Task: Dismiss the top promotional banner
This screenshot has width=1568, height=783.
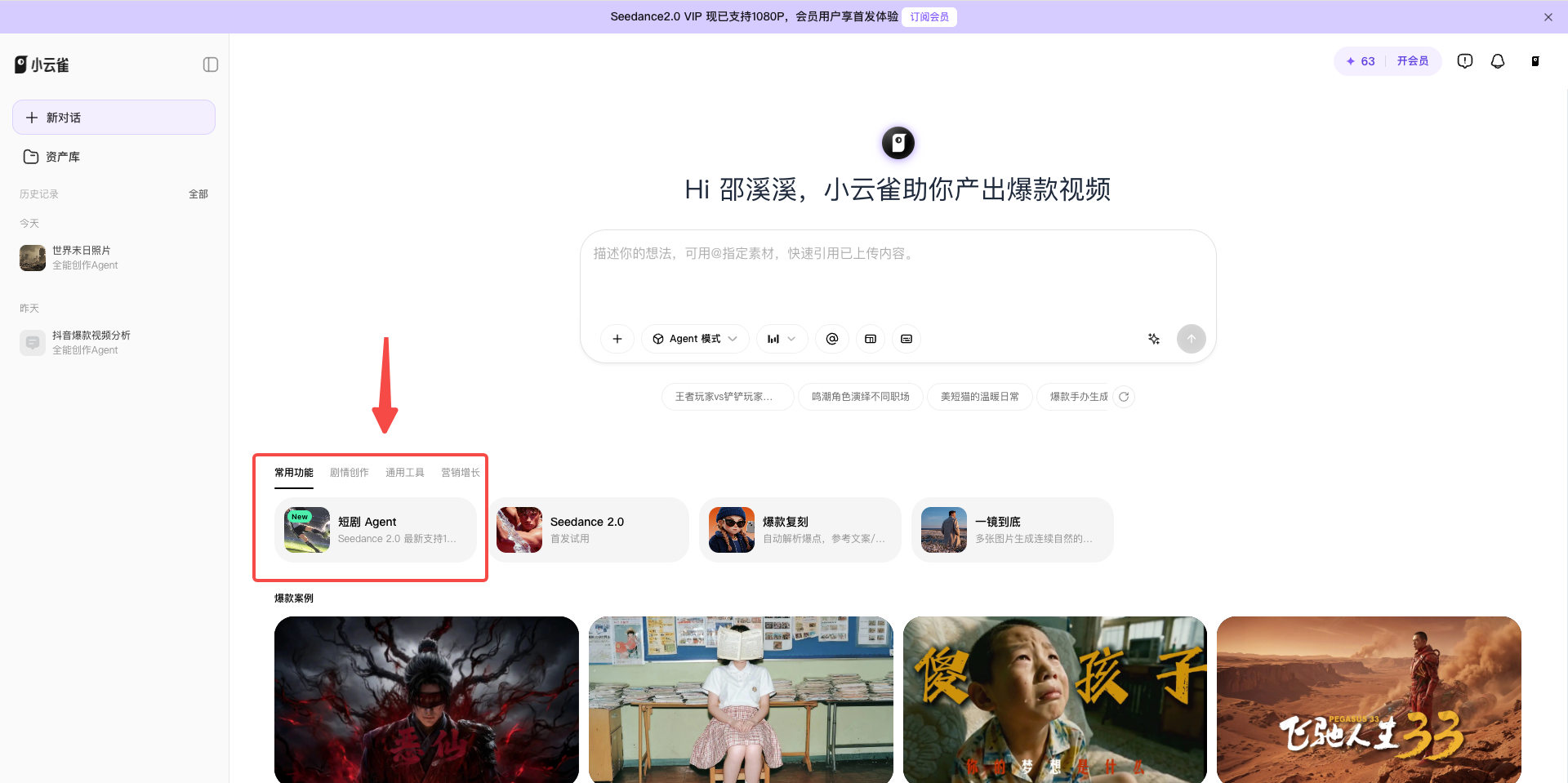Action: pos(1548,17)
